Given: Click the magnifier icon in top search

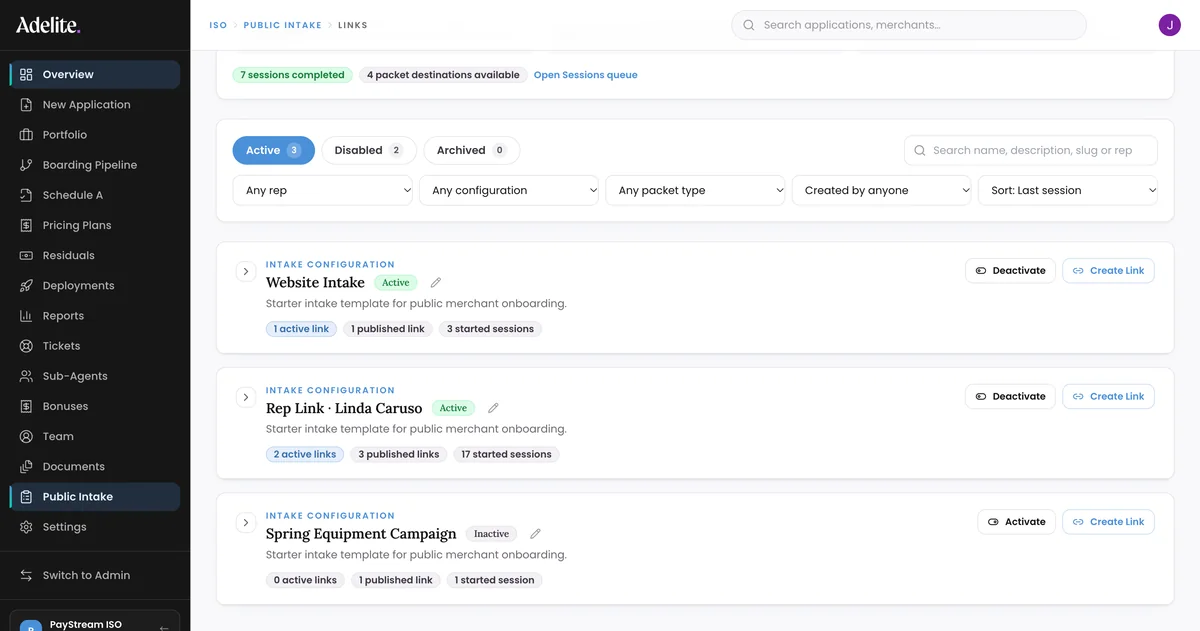Looking at the screenshot, I should (748, 25).
